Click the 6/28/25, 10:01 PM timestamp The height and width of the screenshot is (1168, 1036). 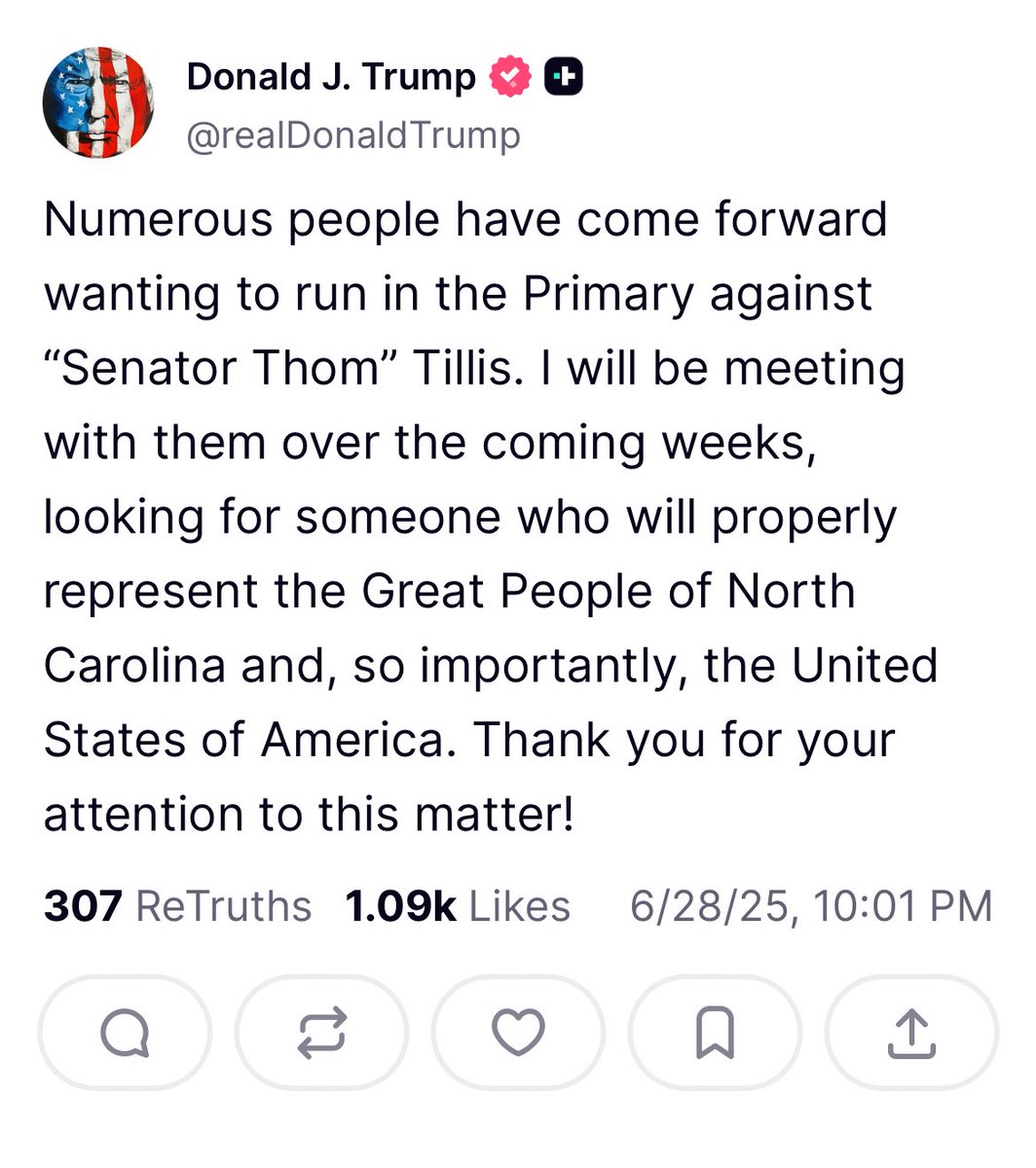coord(811,906)
